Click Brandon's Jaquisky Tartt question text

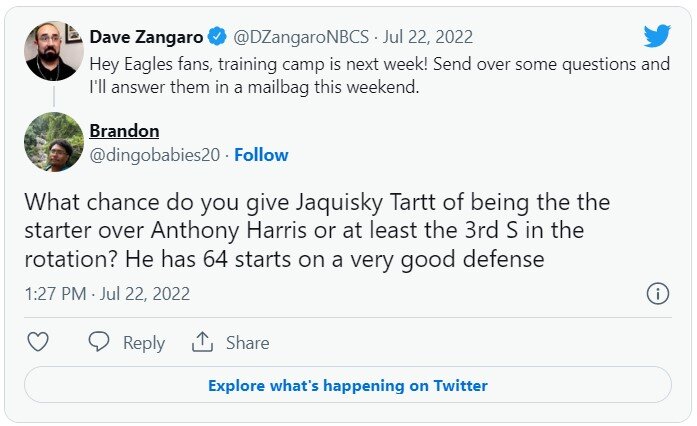click(330, 231)
